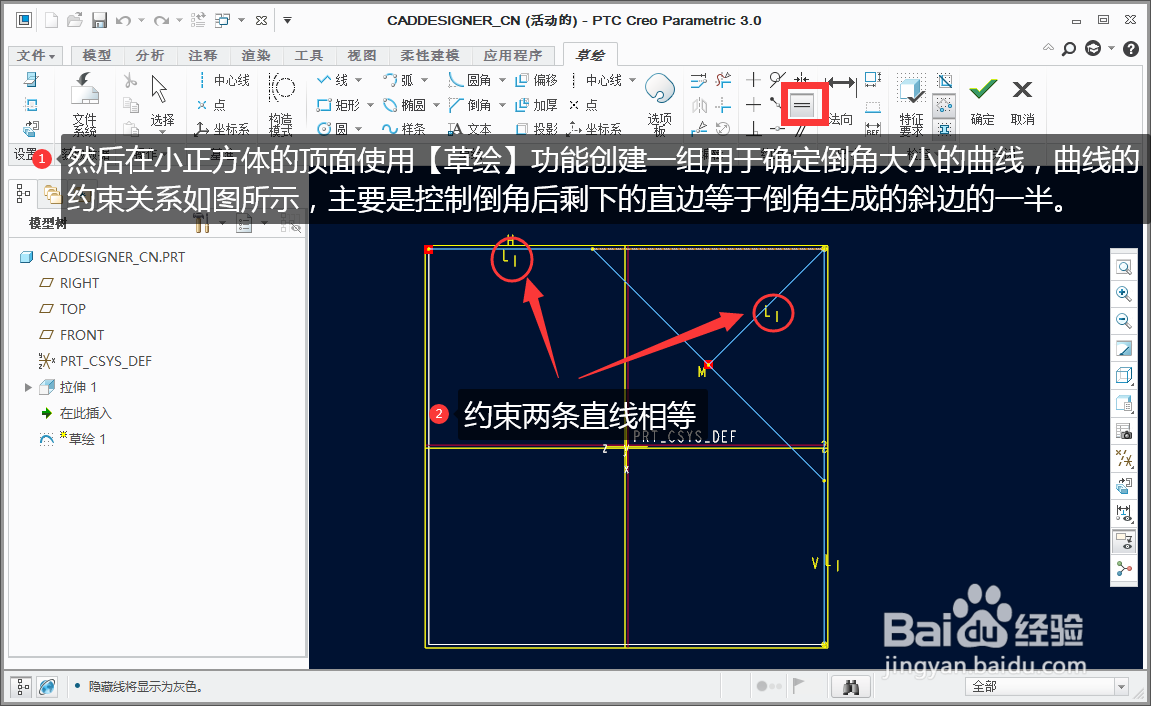
Task: Click the 文件系统 import button
Action: (84, 105)
